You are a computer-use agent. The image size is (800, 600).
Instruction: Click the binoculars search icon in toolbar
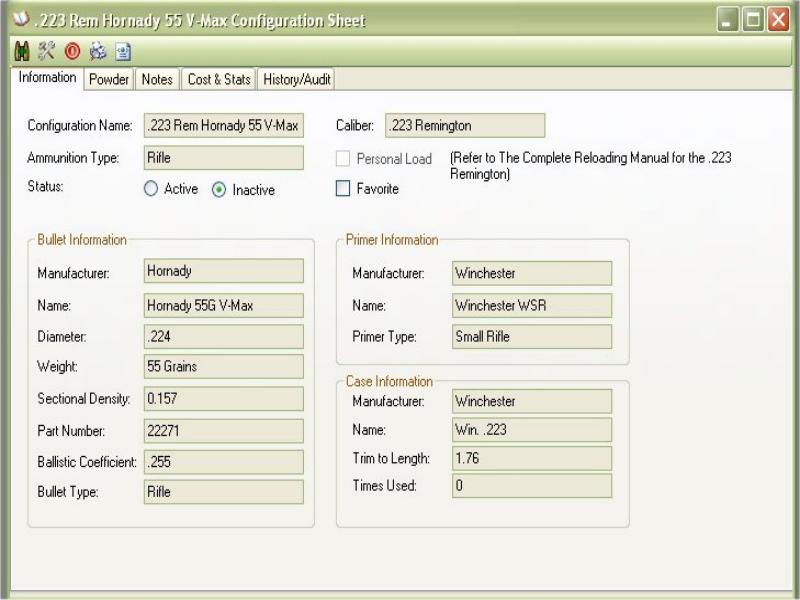(21, 52)
